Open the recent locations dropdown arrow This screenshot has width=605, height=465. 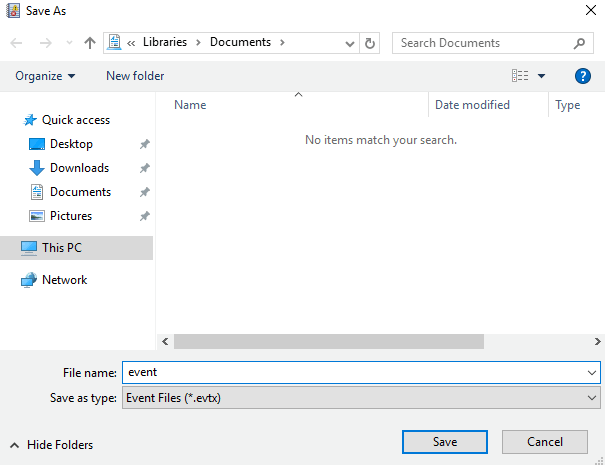pyautogui.click(x=69, y=43)
